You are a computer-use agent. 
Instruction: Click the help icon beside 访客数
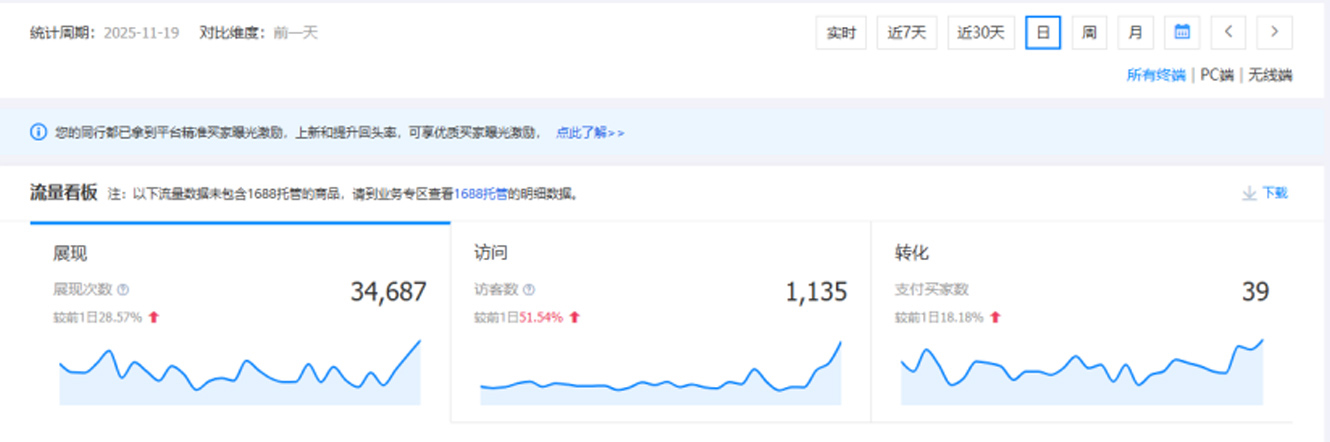(x=529, y=290)
